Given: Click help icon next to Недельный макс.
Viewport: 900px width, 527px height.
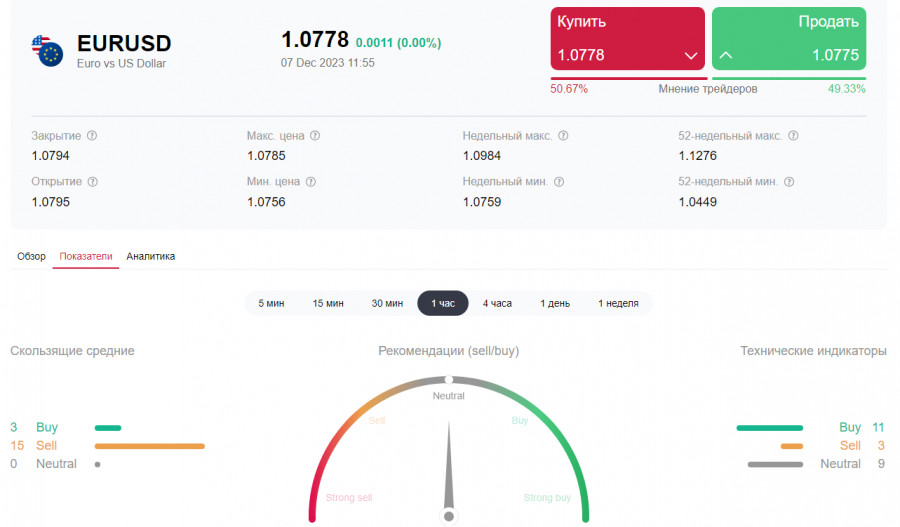Looking at the screenshot, I should (x=563, y=135).
